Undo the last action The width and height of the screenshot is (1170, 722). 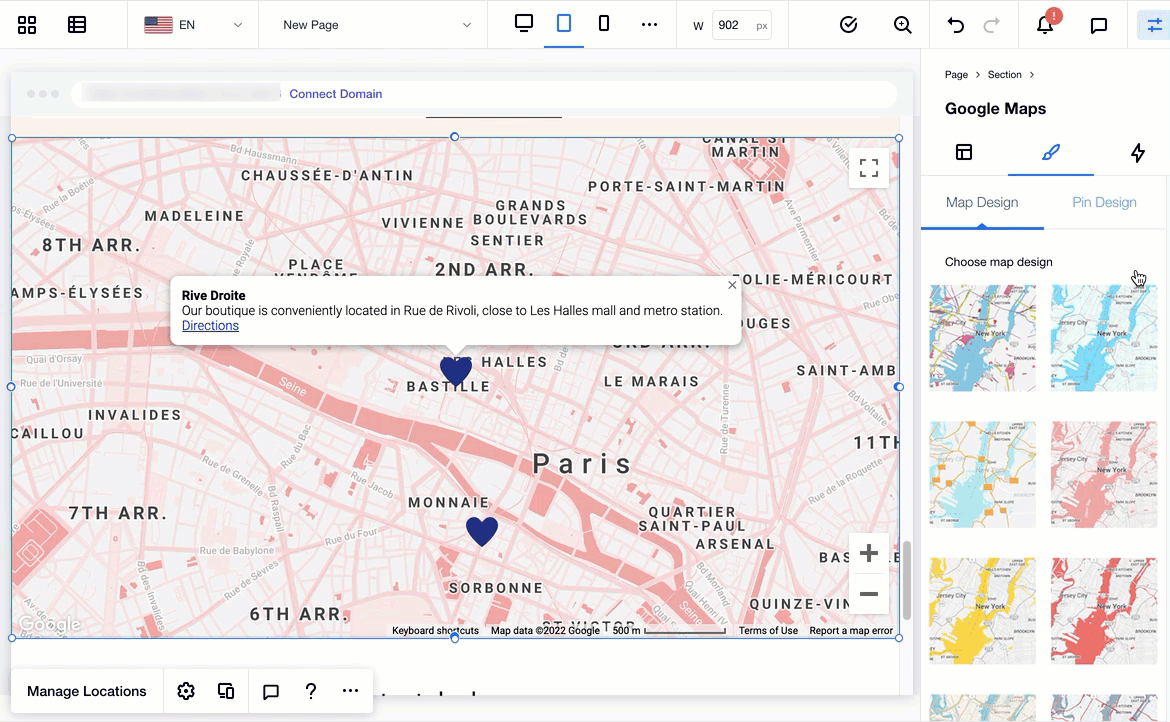tap(955, 25)
